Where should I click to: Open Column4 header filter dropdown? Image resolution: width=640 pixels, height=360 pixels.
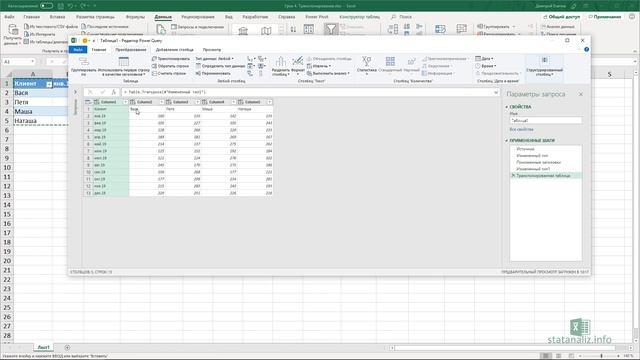point(234,102)
